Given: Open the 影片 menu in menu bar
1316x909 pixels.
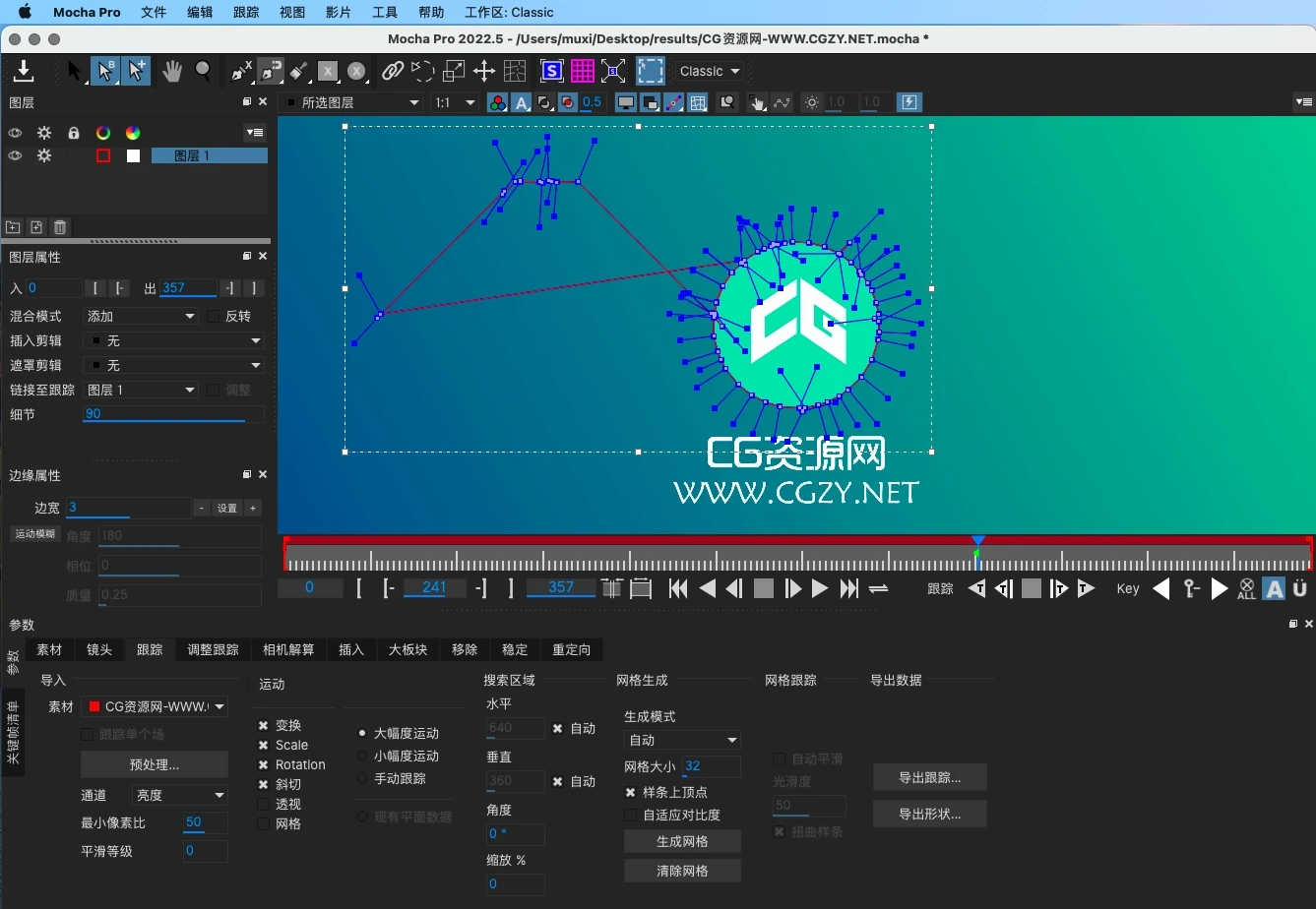Looking at the screenshot, I should 338,12.
